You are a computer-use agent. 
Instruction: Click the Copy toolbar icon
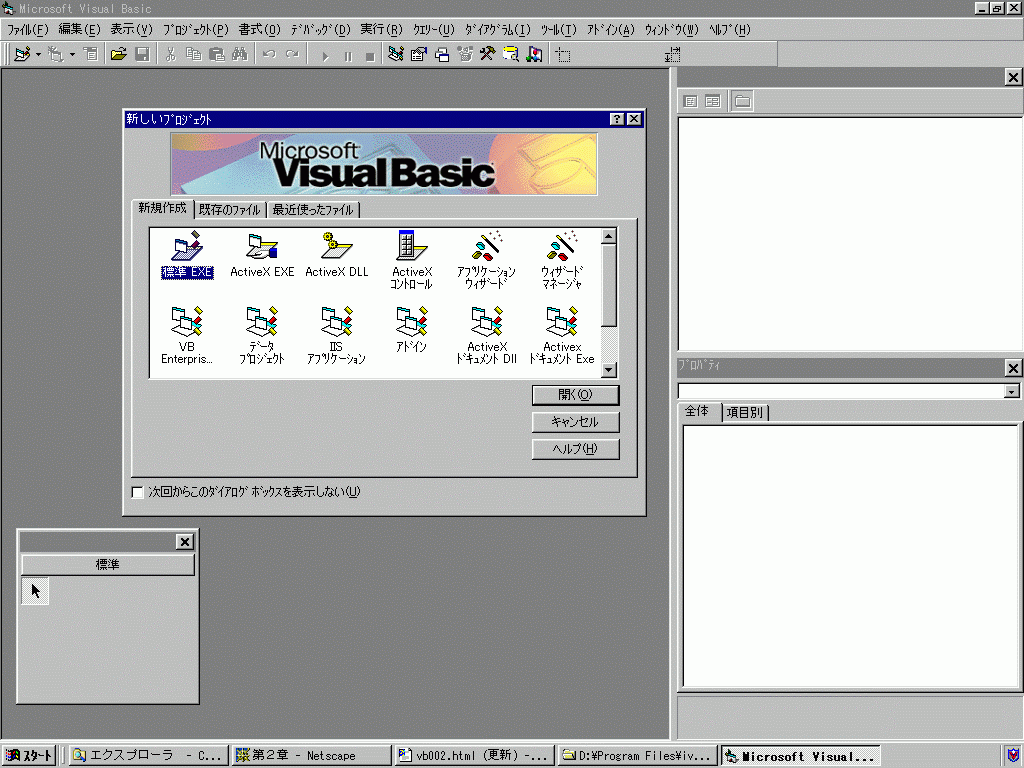tap(193, 54)
